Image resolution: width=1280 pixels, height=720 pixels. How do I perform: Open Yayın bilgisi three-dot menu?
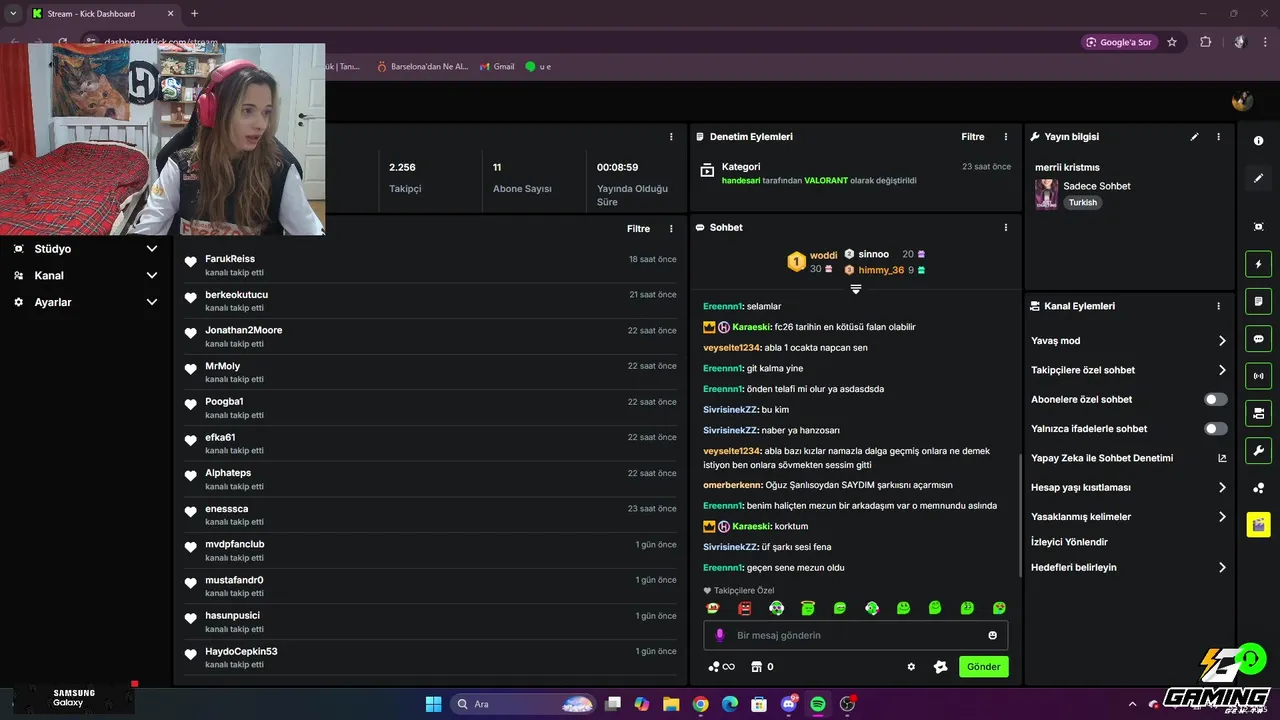(1218, 137)
